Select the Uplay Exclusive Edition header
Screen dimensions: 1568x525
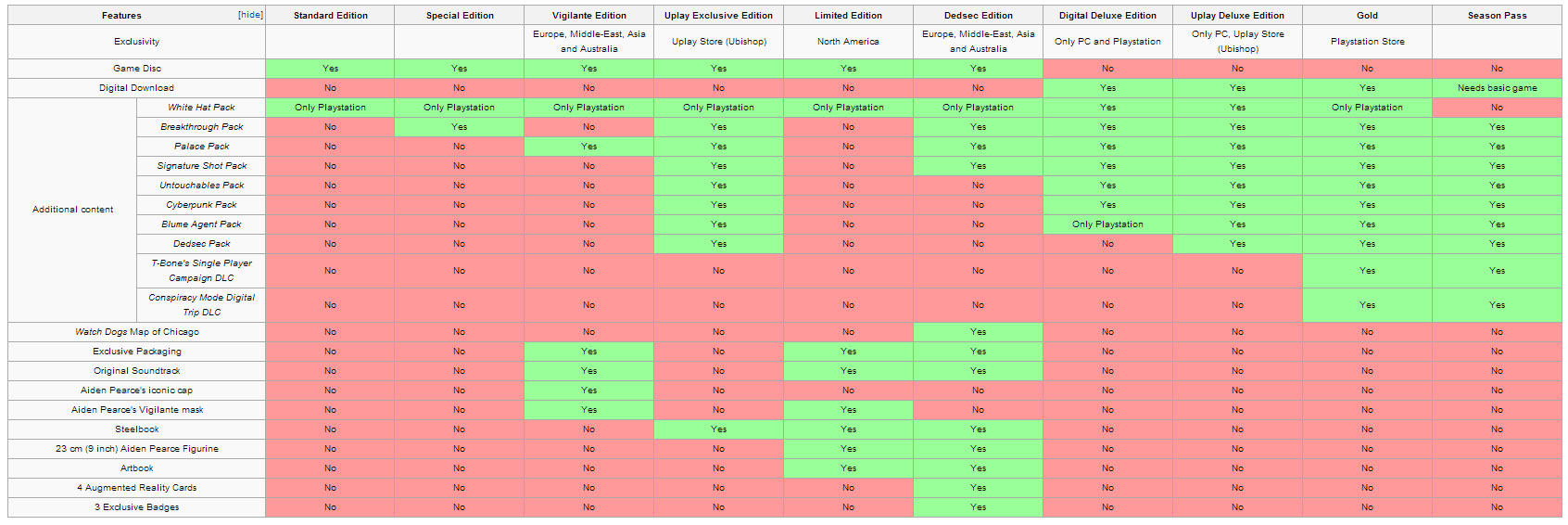point(718,16)
